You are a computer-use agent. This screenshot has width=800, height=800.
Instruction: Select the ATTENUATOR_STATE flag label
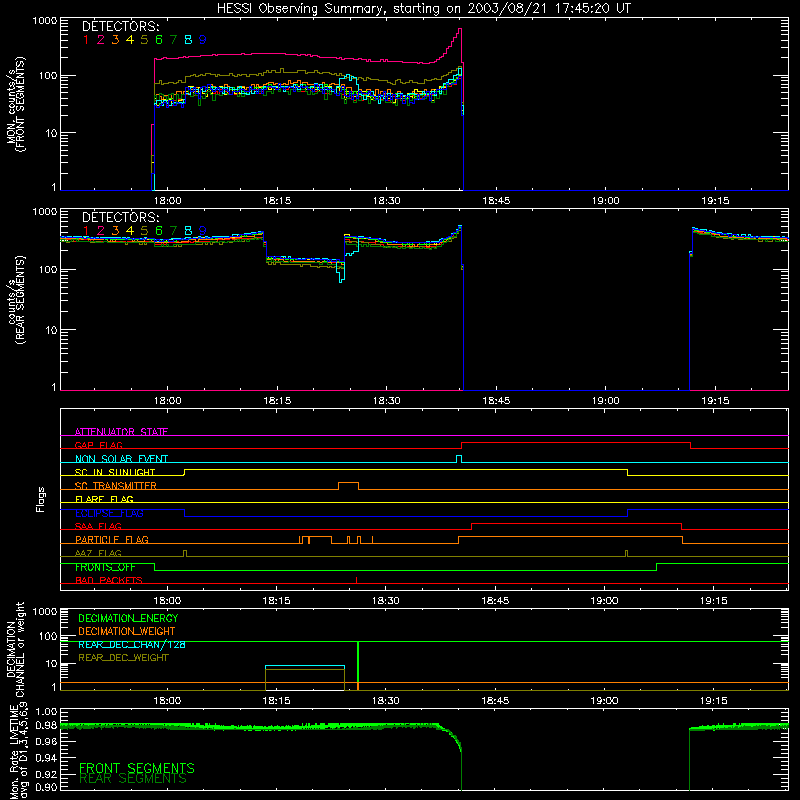pos(121,432)
